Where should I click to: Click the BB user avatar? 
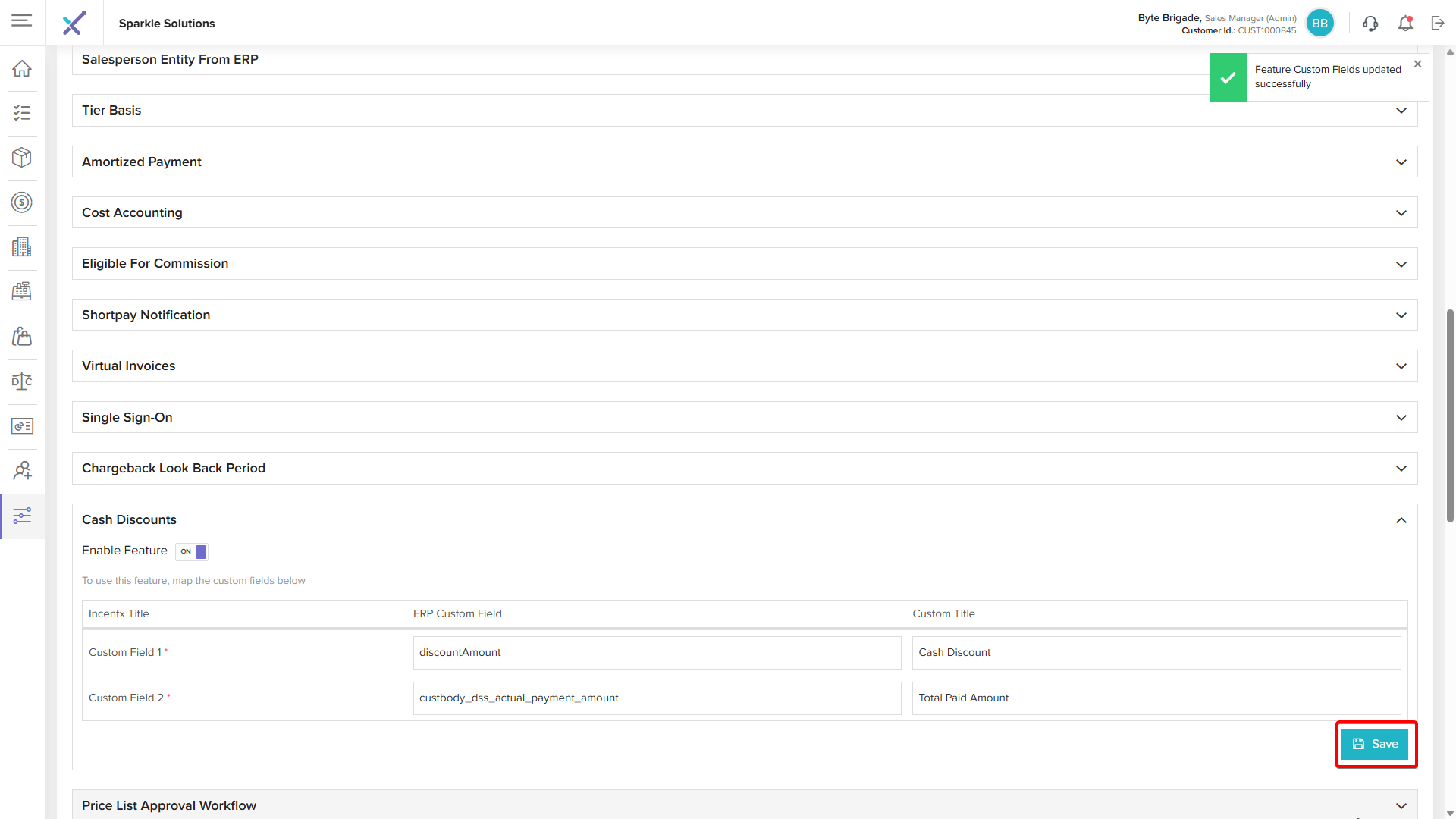point(1319,24)
